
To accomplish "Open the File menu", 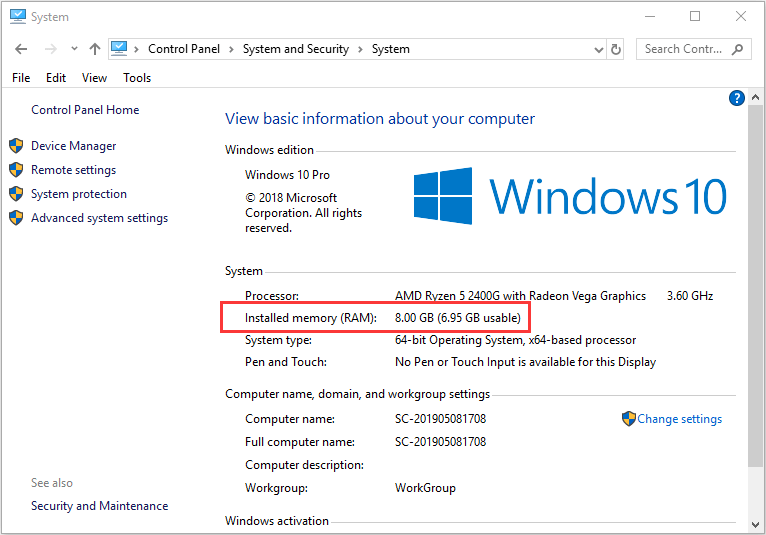I will click(21, 78).
